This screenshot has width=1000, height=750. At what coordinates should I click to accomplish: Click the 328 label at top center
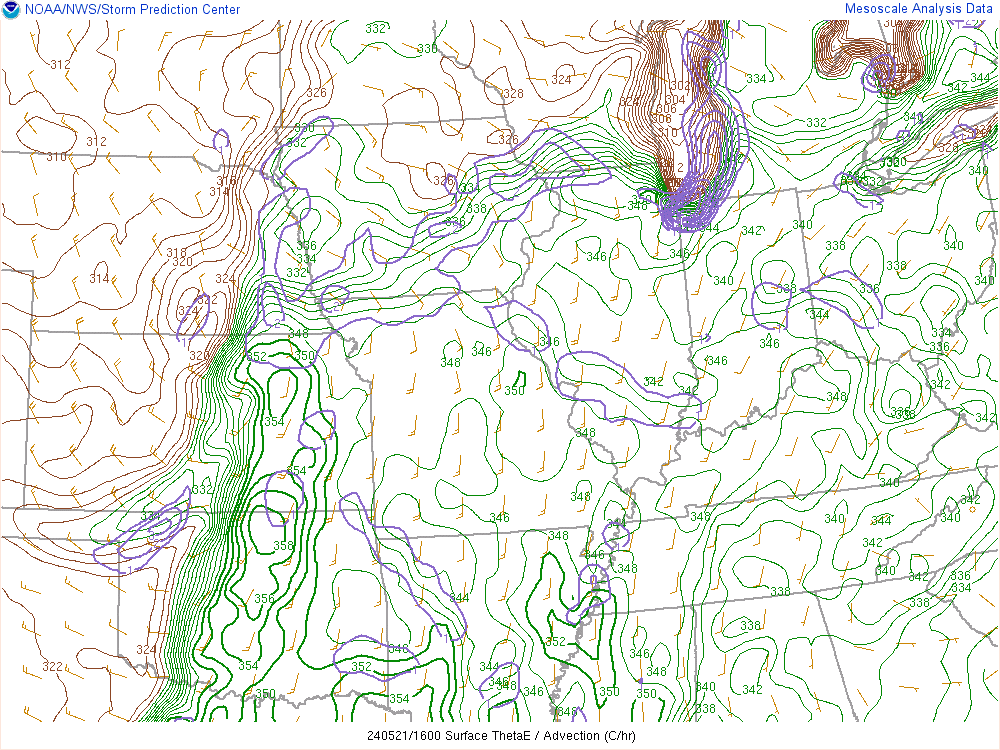point(513,94)
